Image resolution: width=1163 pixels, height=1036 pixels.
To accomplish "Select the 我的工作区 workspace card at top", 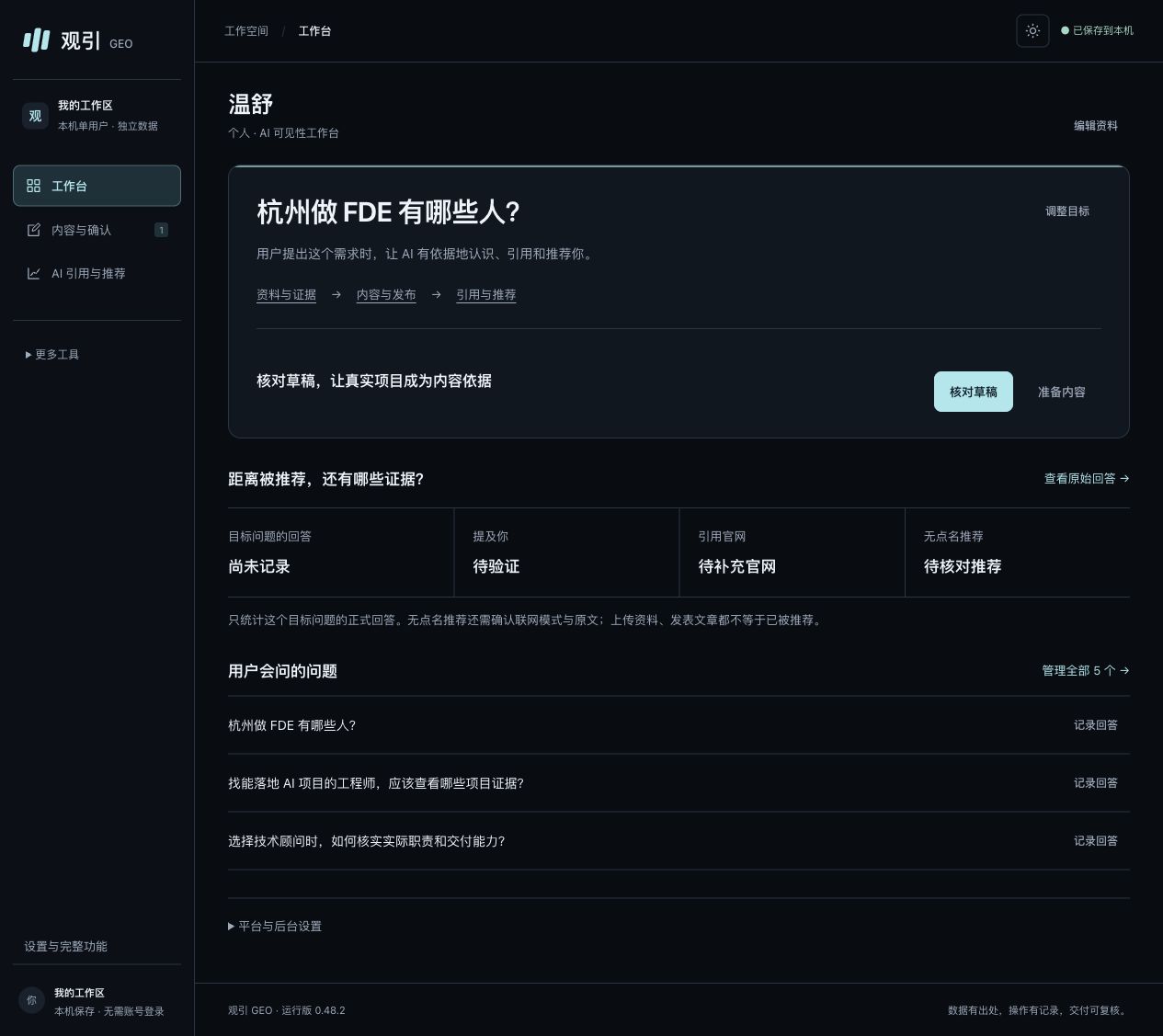I will pyautogui.click(x=97, y=116).
